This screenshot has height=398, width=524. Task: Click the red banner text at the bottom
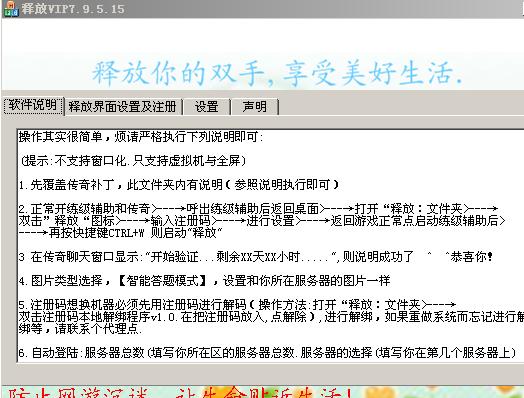point(179,393)
